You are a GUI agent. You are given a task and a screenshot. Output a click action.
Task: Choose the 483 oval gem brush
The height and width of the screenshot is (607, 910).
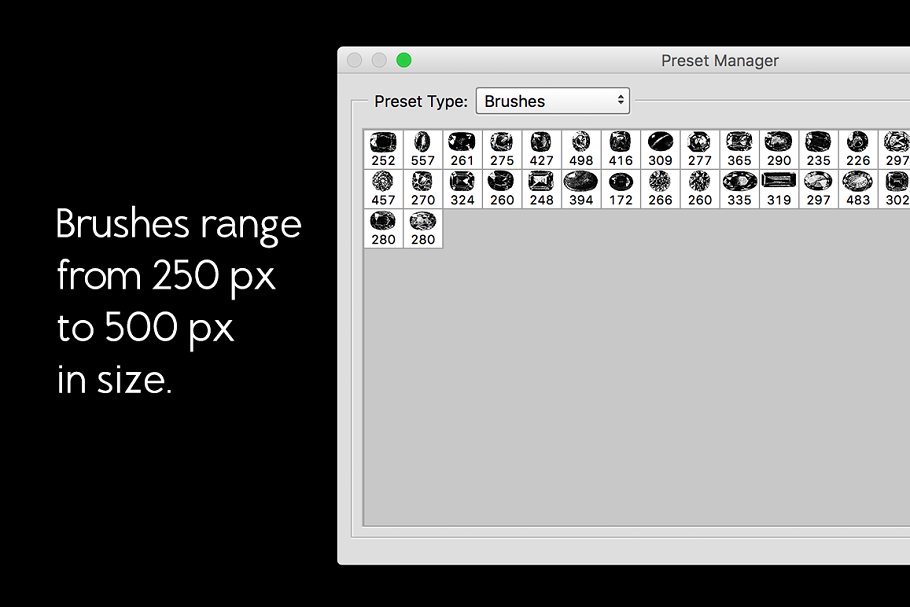858,188
